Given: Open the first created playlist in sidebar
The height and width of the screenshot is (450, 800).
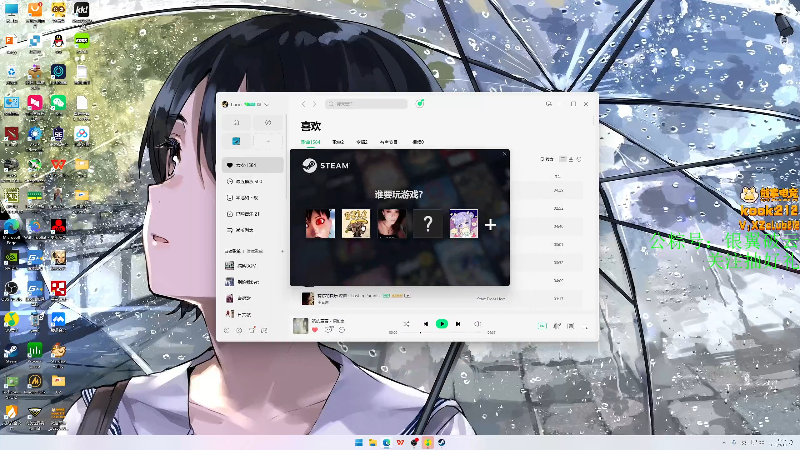Looking at the screenshot, I should pos(253,265).
